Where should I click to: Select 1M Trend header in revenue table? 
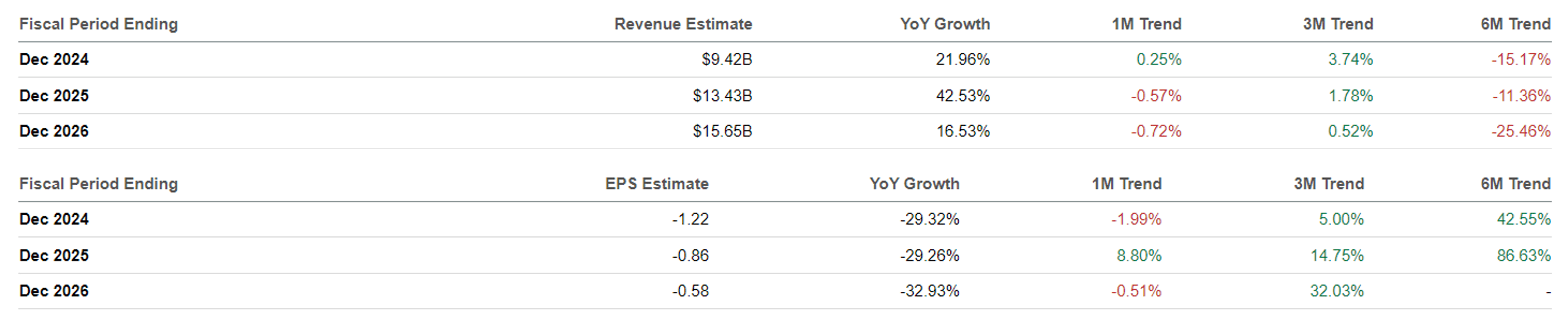pos(1146,24)
